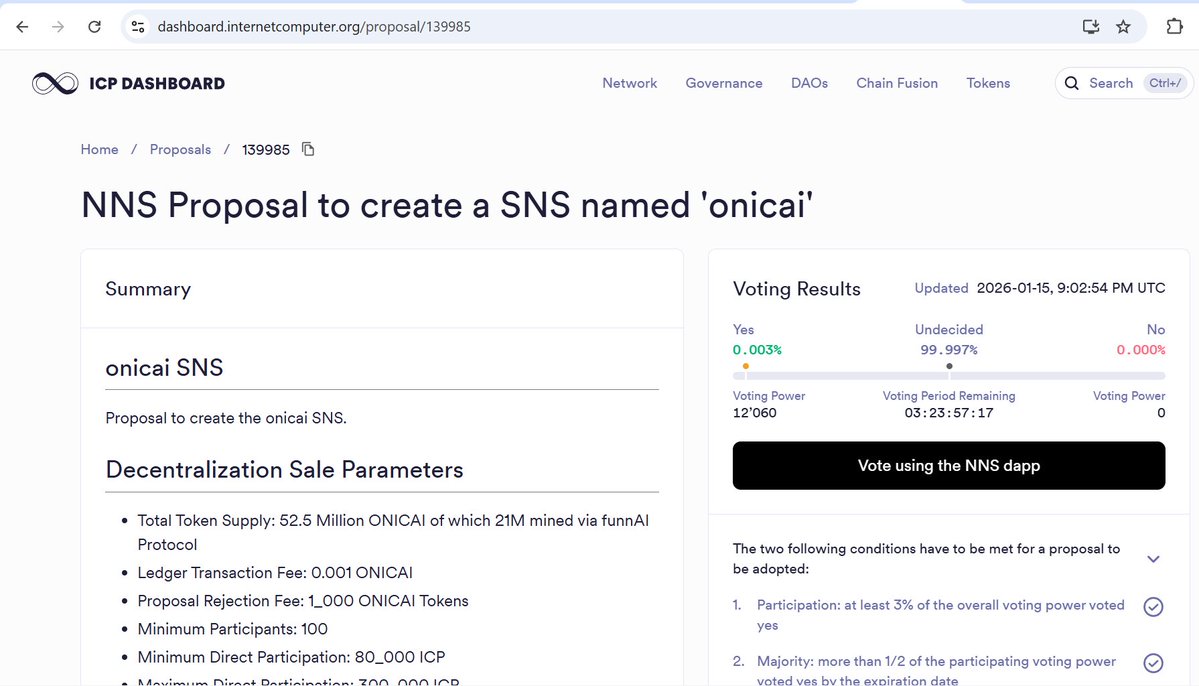The height and width of the screenshot is (686, 1199).
Task: Click the Undecided percentage 99.997%
Action: (x=949, y=350)
